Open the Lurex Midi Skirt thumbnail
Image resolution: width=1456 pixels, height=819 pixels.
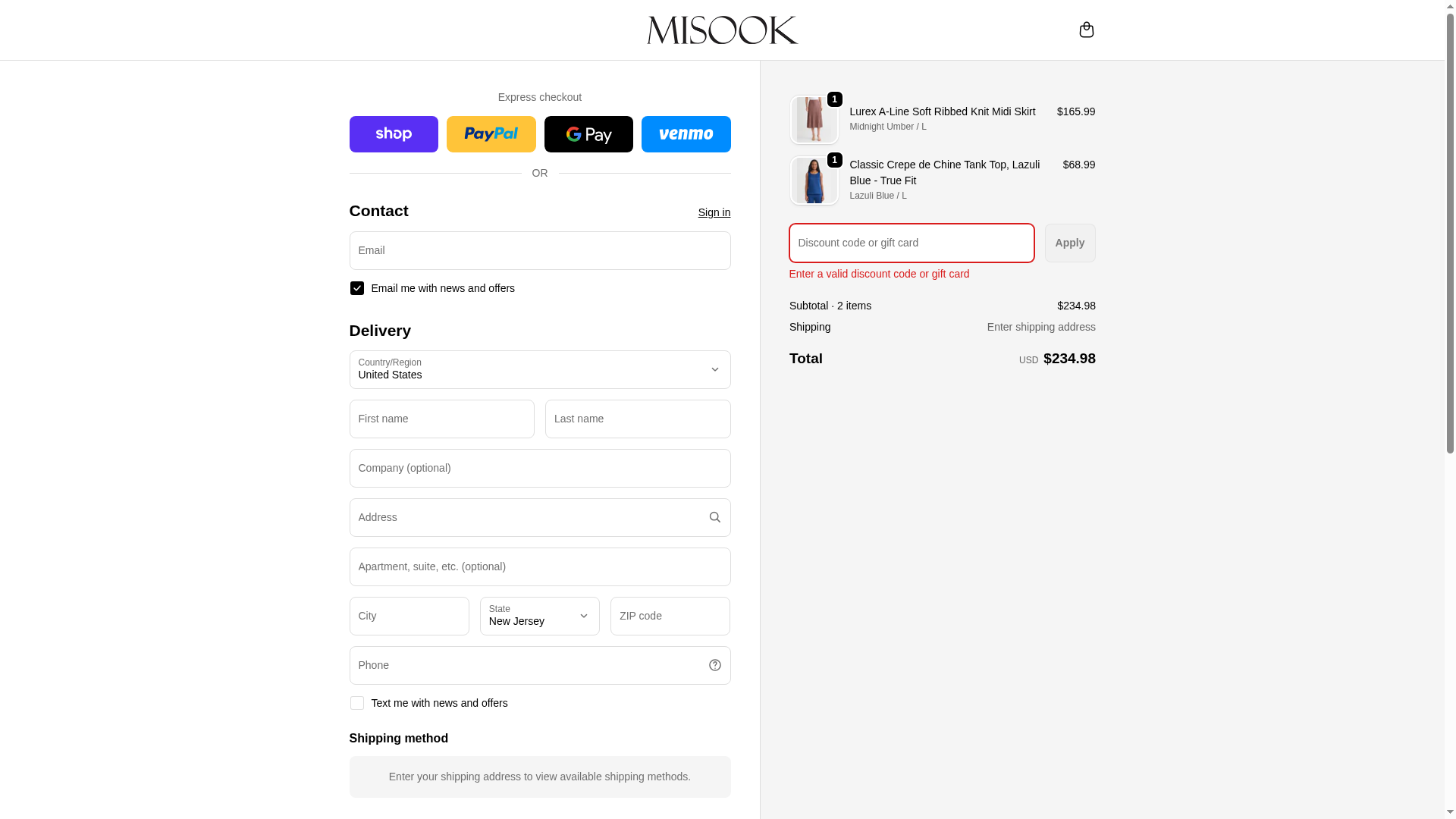point(814,120)
